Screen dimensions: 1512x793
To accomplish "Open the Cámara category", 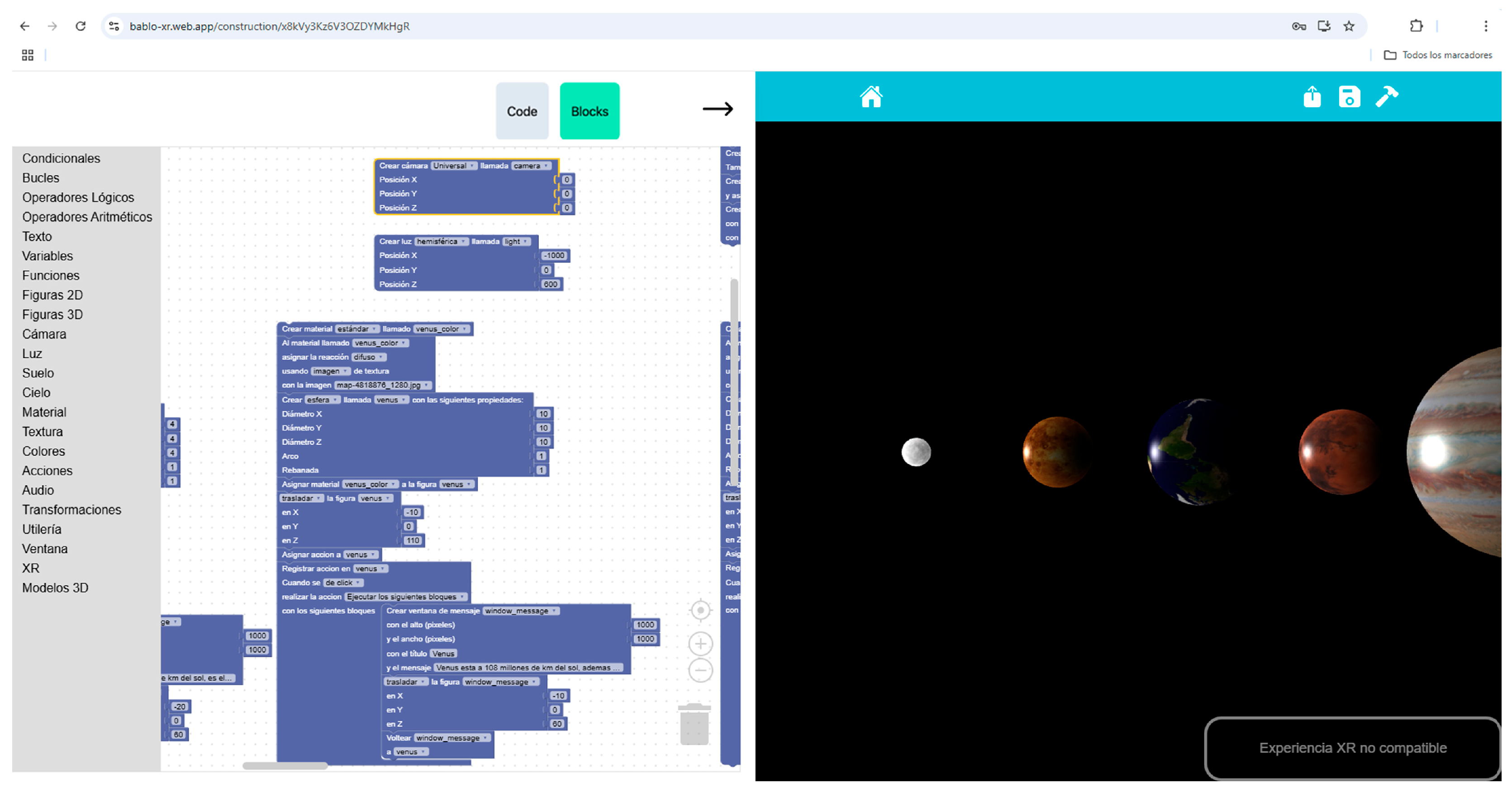I will click(x=44, y=334).
